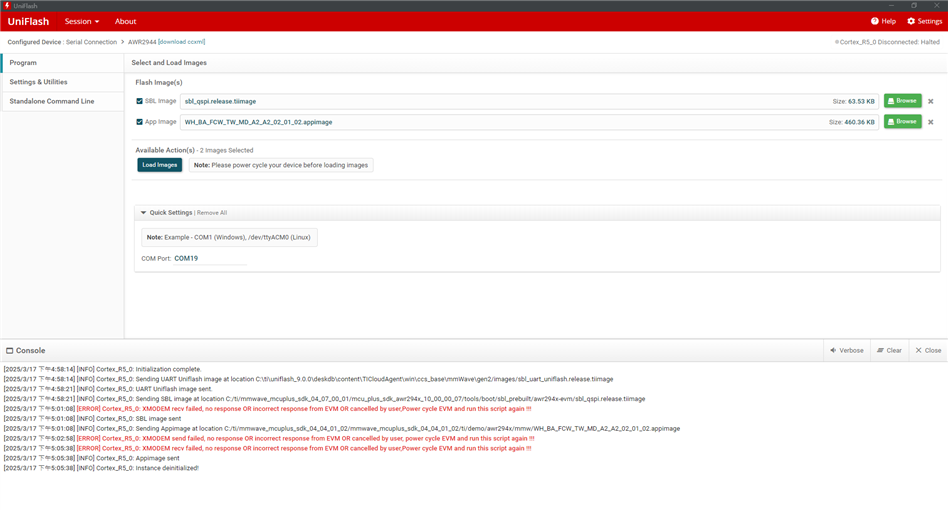Clear the console log

[x=889, y=350]
